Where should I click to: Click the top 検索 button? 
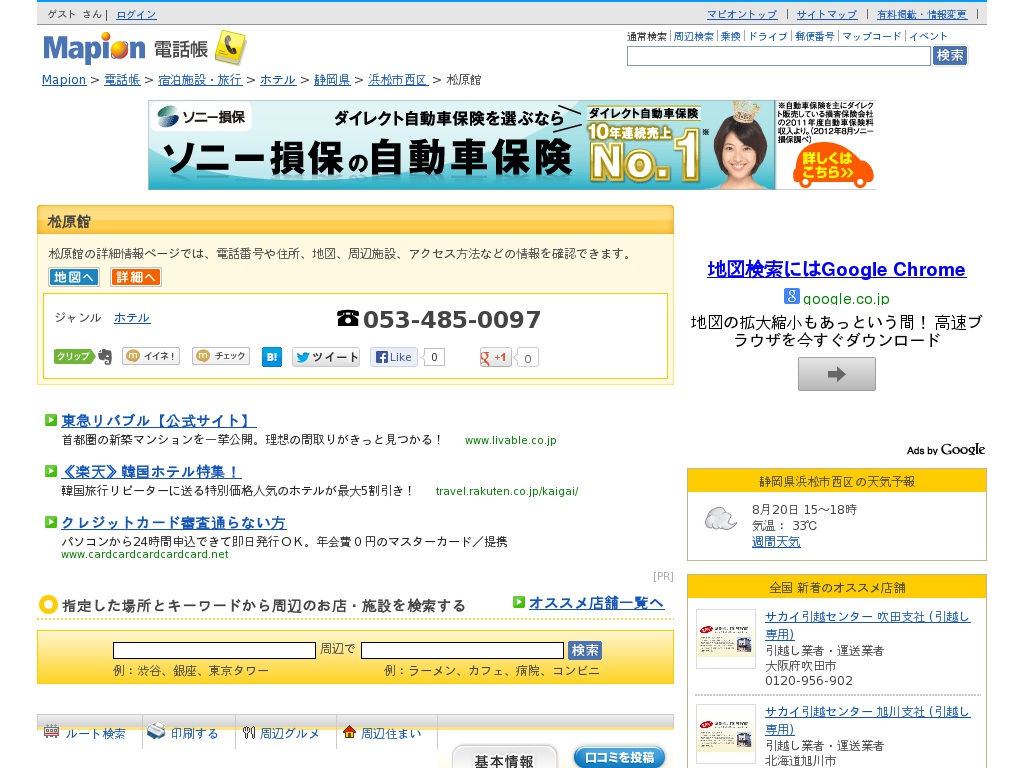[950, 56]
